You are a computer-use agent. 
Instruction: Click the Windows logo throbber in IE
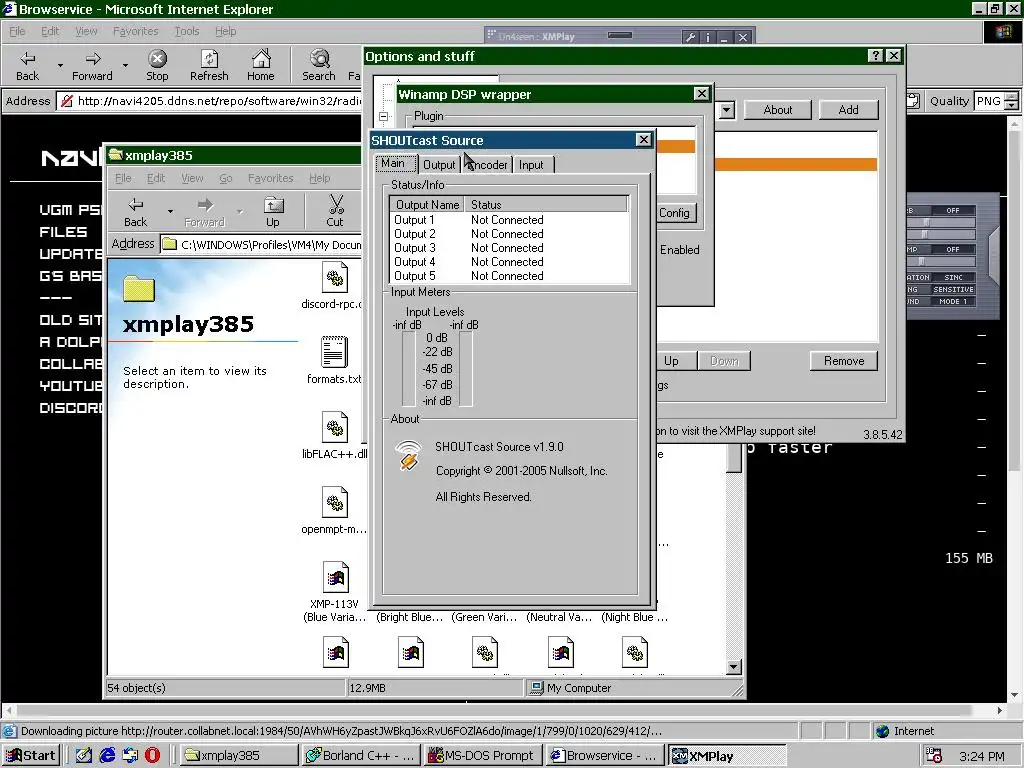[x=1004, y=31]
